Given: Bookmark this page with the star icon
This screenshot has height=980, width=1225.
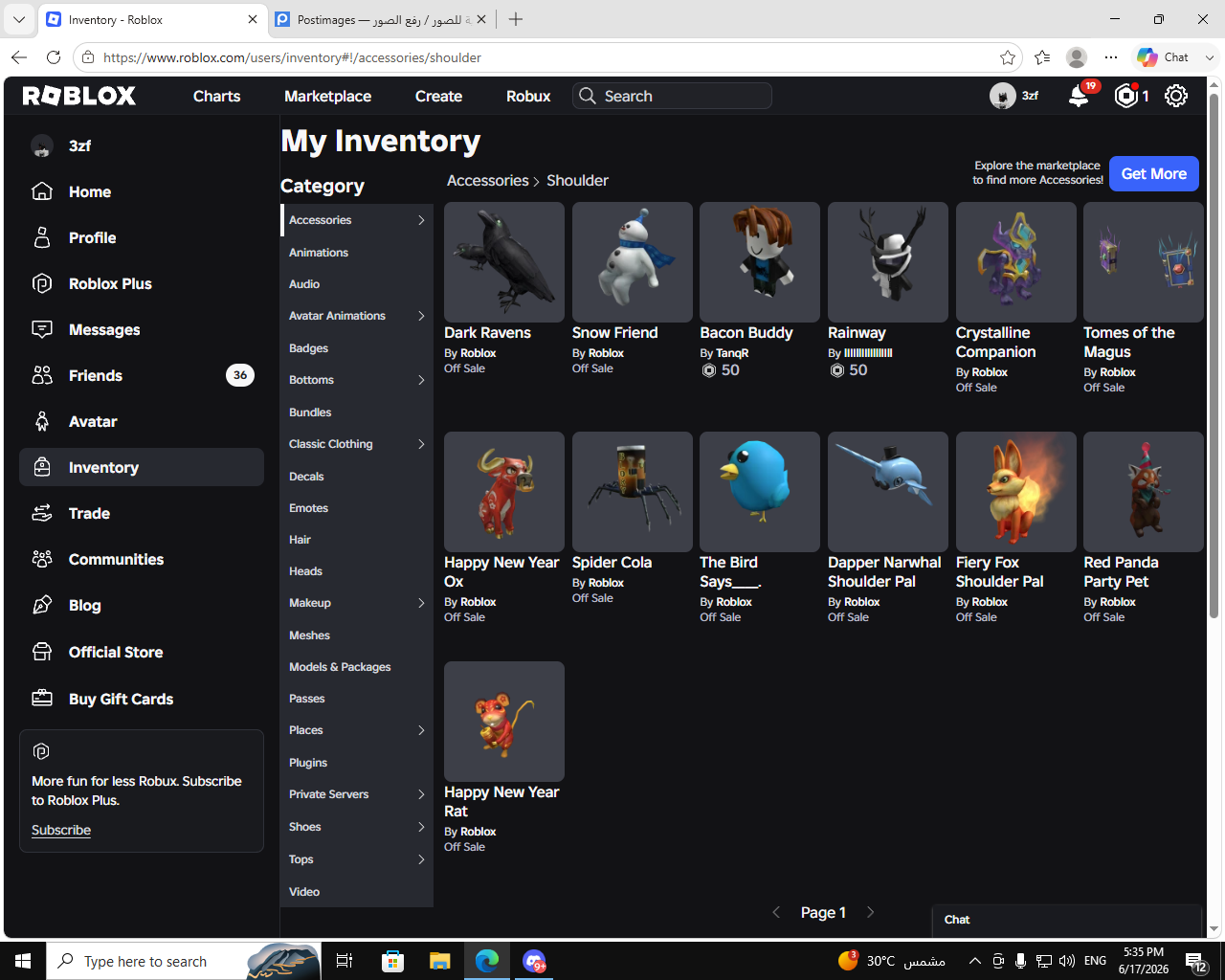Looking at the screenshot, I should point(1008,57).
